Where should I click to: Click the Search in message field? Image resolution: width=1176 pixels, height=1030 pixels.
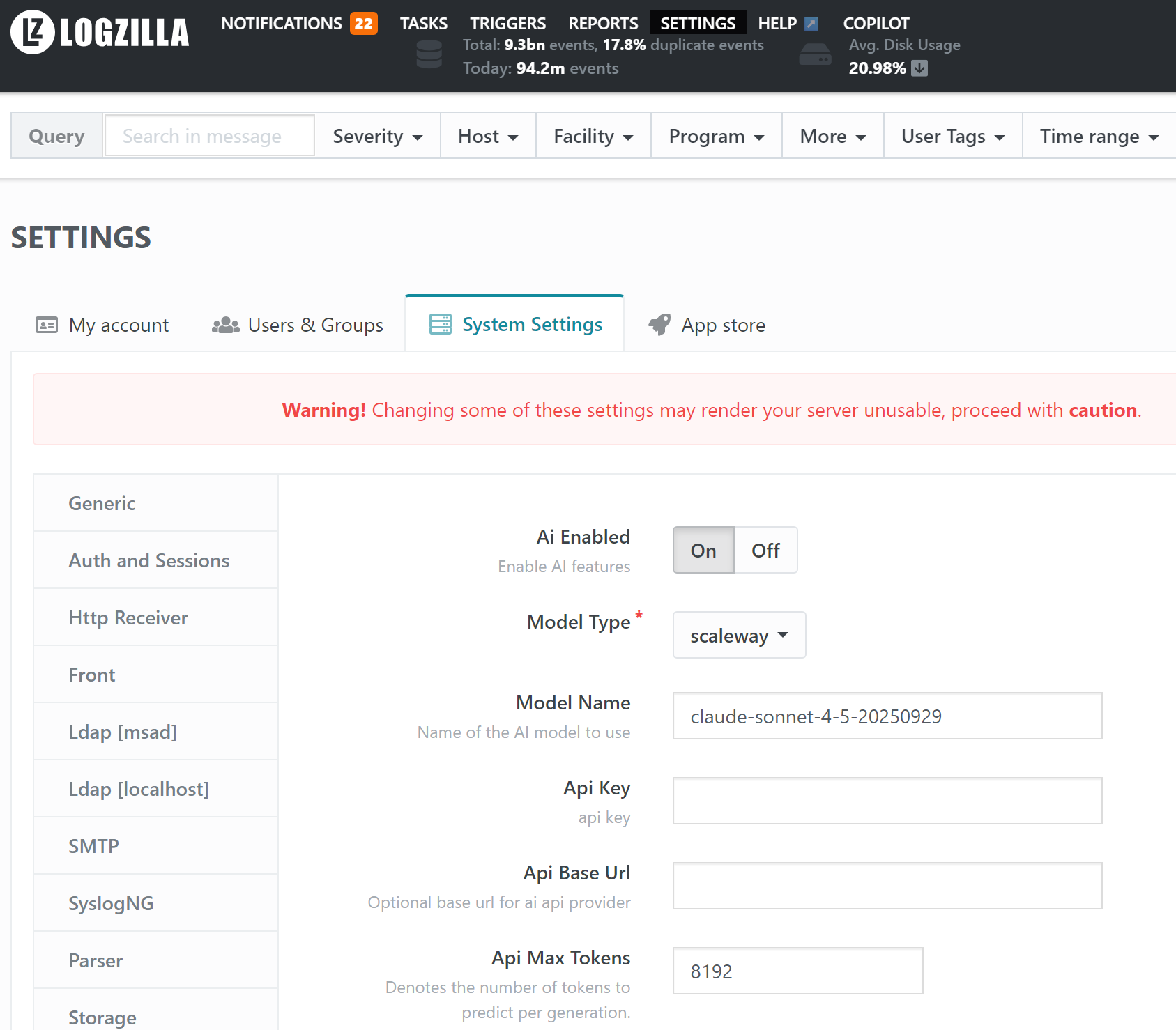[x=208, y=136]
